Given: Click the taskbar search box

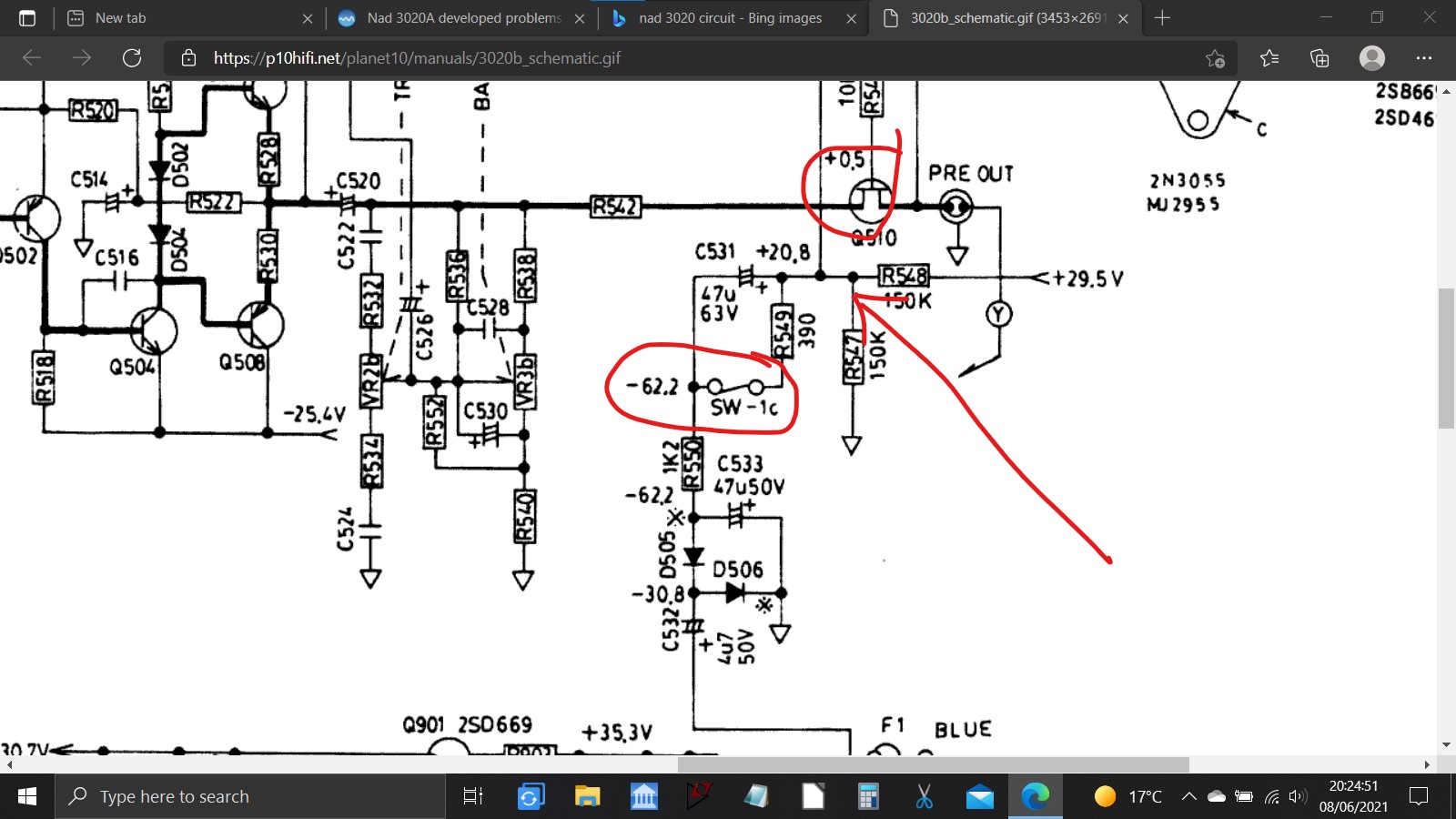Looking at the screenshot, I should click(250, 797).
